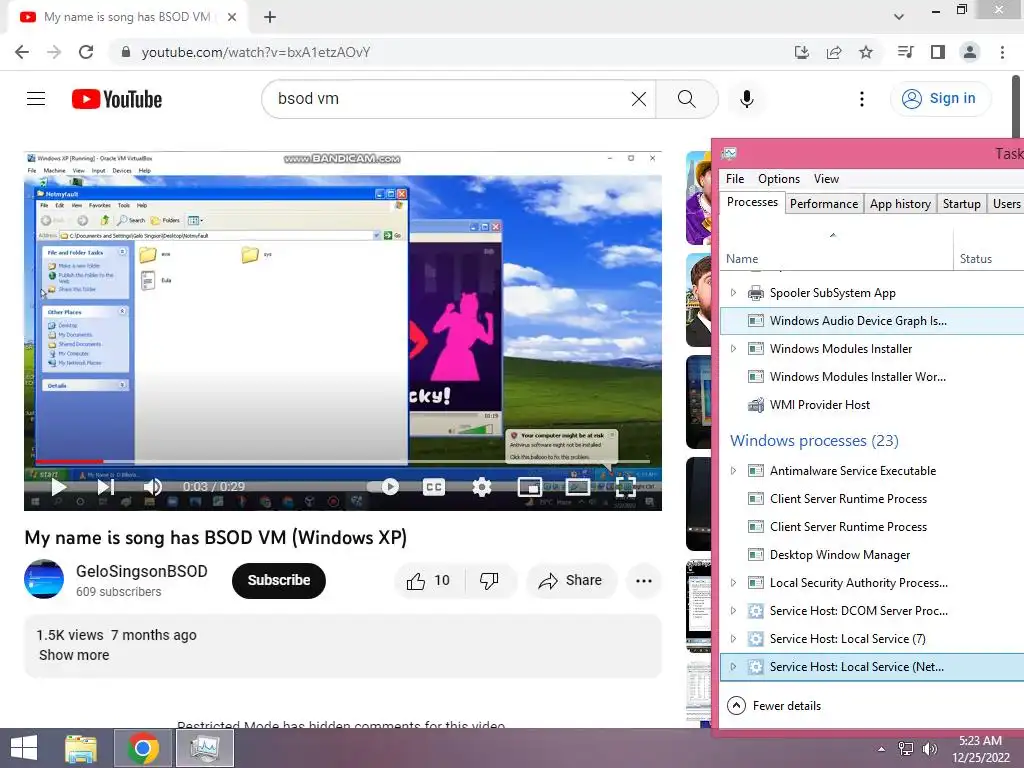Expand the Windows Modules Installer row
The width and height of the screenshot is (1024, 768).
point(733,349)
